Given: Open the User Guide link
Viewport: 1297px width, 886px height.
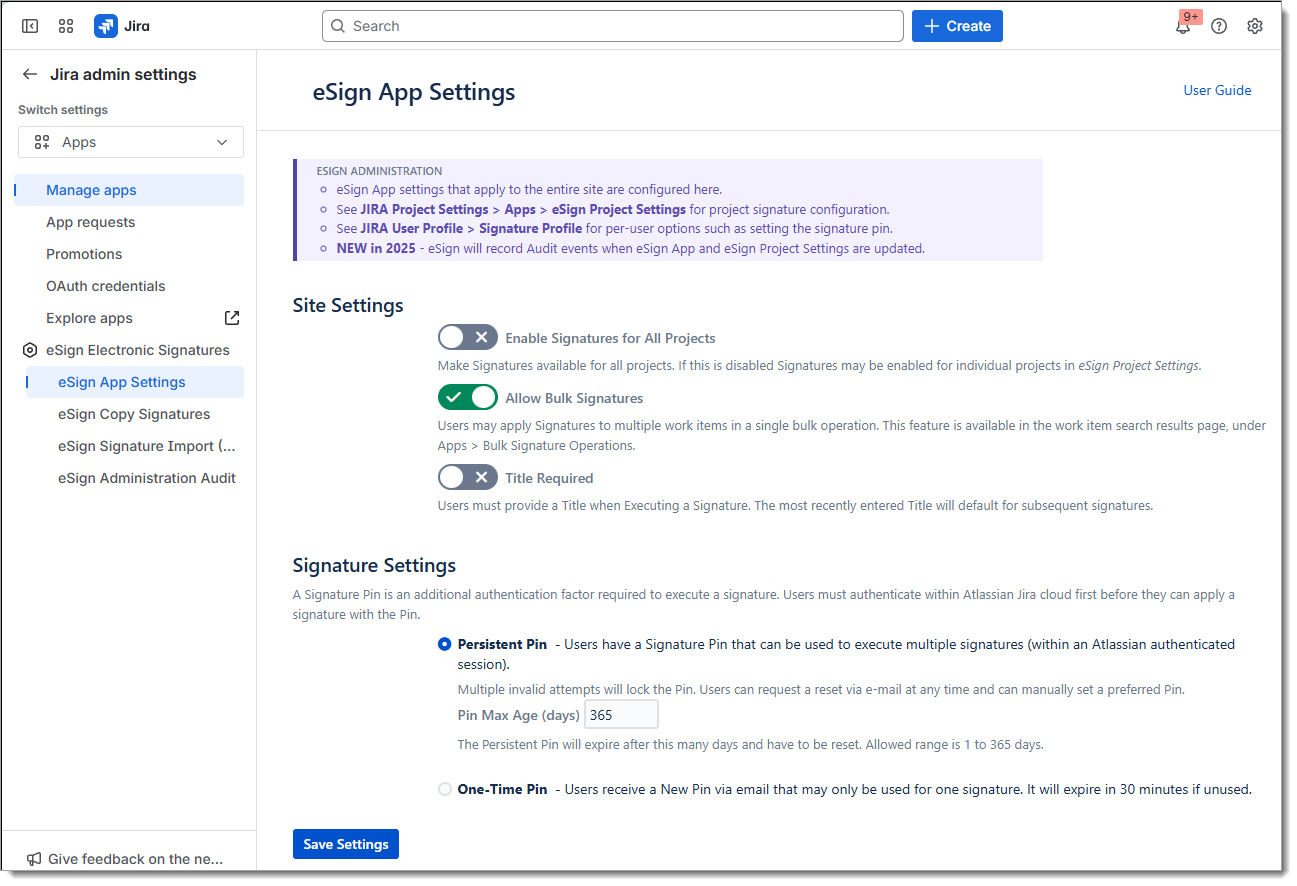Looking at the screenshot, I should point(1217,90).
